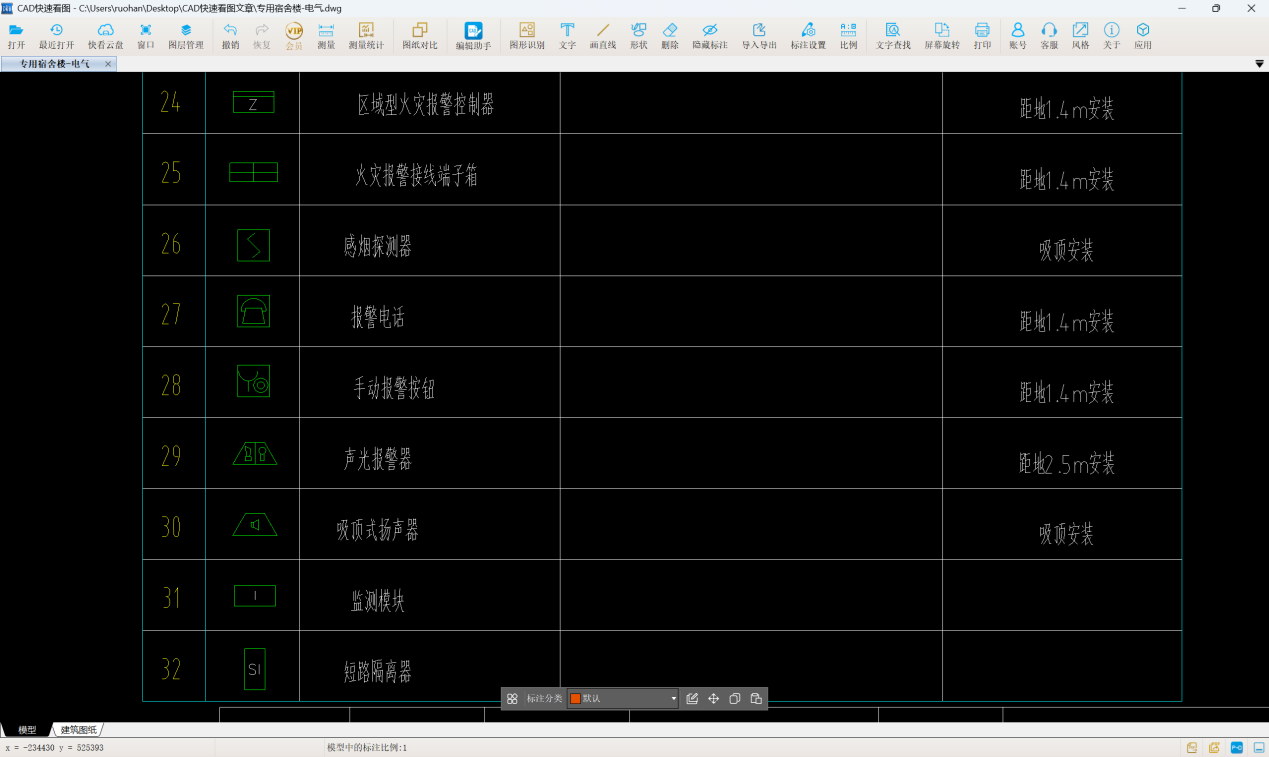Open 标注设置 annotation settings
The height and width of the screenshot is (757, 1269).
808,36
